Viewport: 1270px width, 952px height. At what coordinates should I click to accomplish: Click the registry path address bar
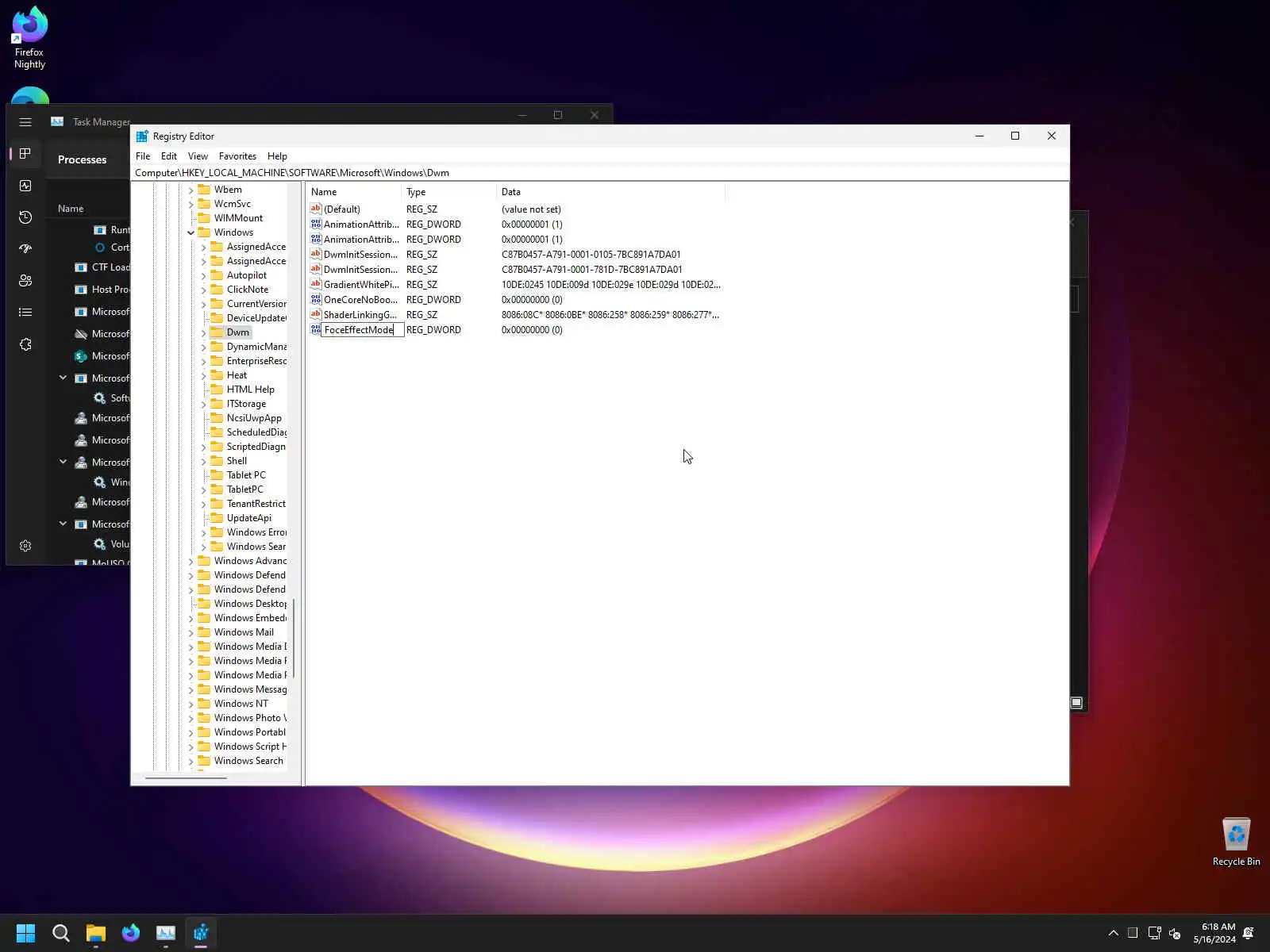600,173
